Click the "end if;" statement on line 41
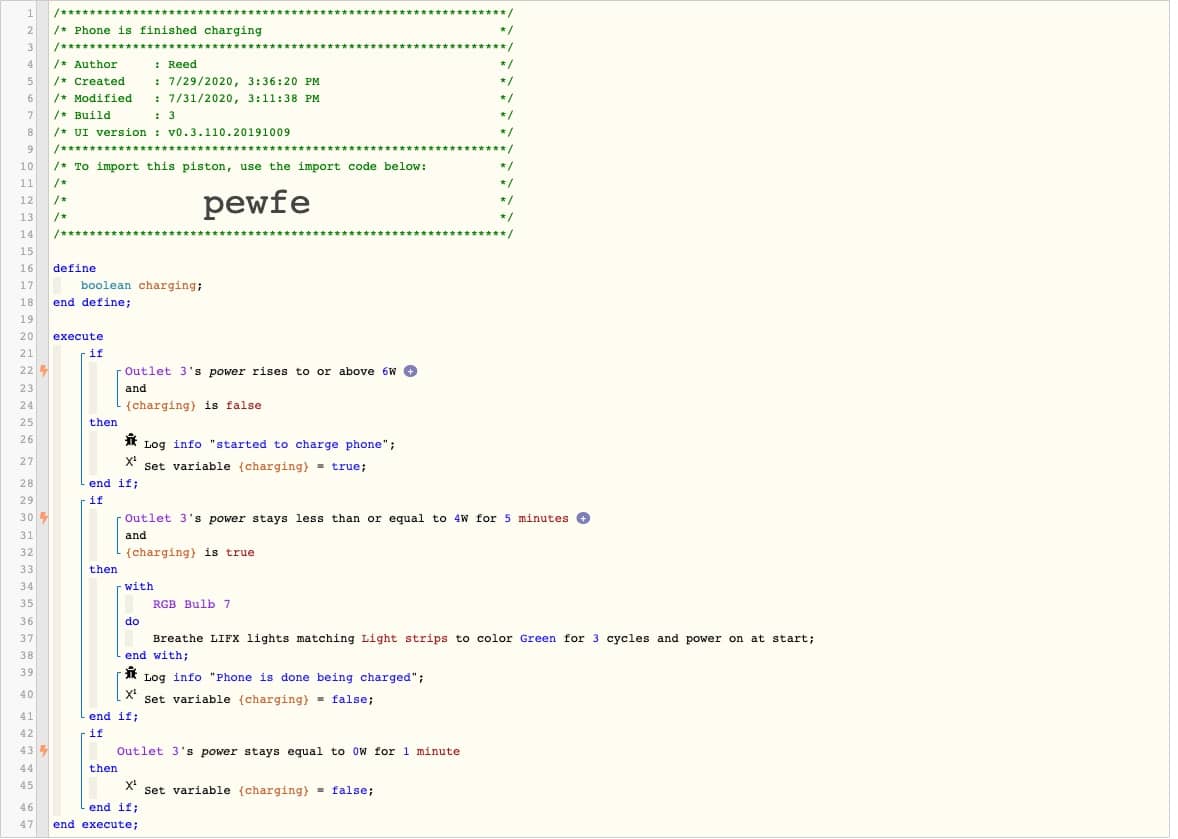 113,717
